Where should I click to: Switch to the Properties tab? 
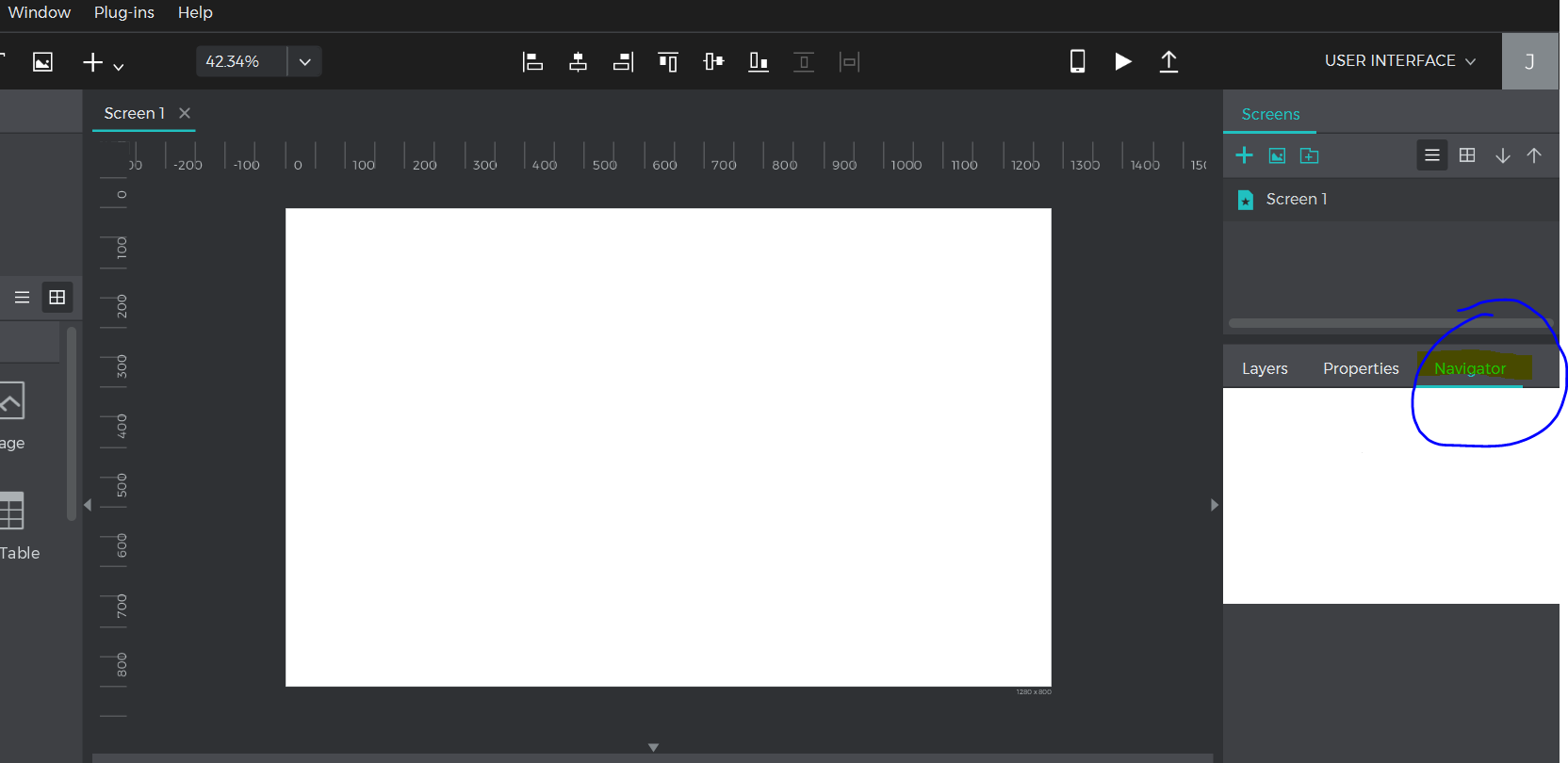pos(1360,368)
